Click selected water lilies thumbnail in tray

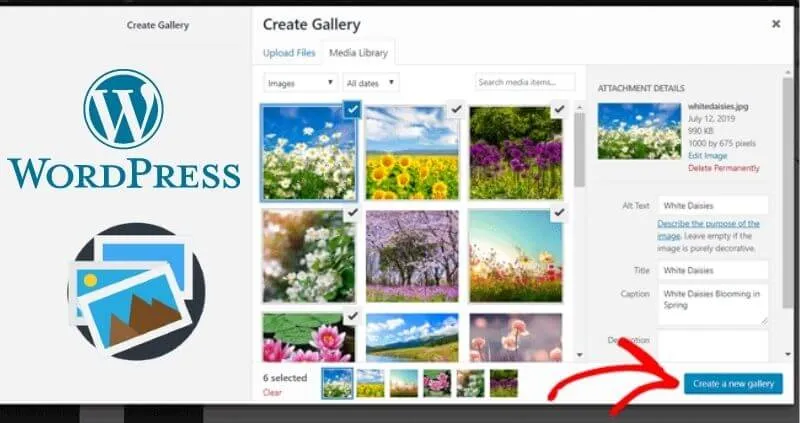pyautogui.click(x=437, y=383)
